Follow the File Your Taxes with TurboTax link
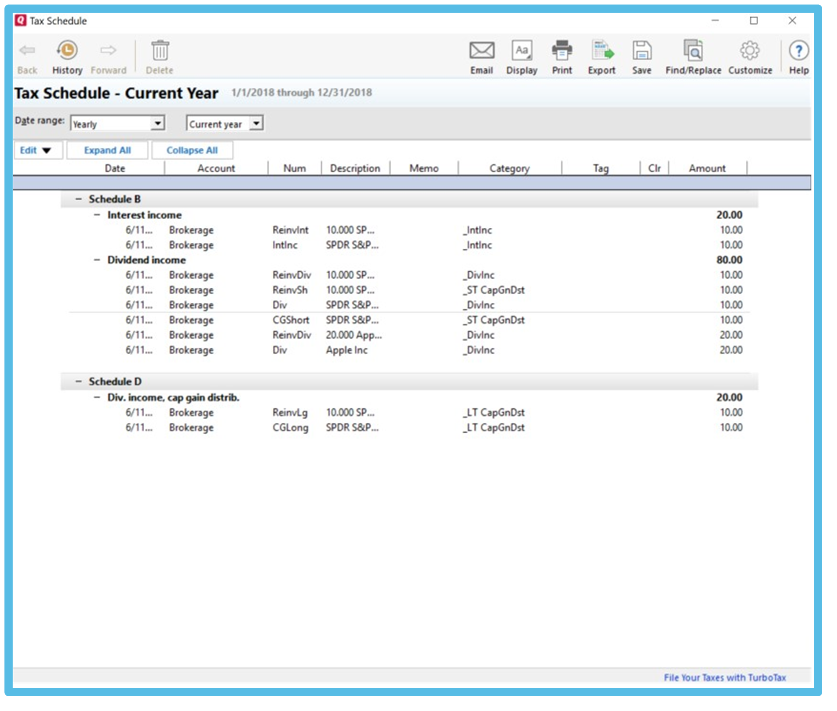This screenshot has height=711, width=837. click(x=724, y=678)
